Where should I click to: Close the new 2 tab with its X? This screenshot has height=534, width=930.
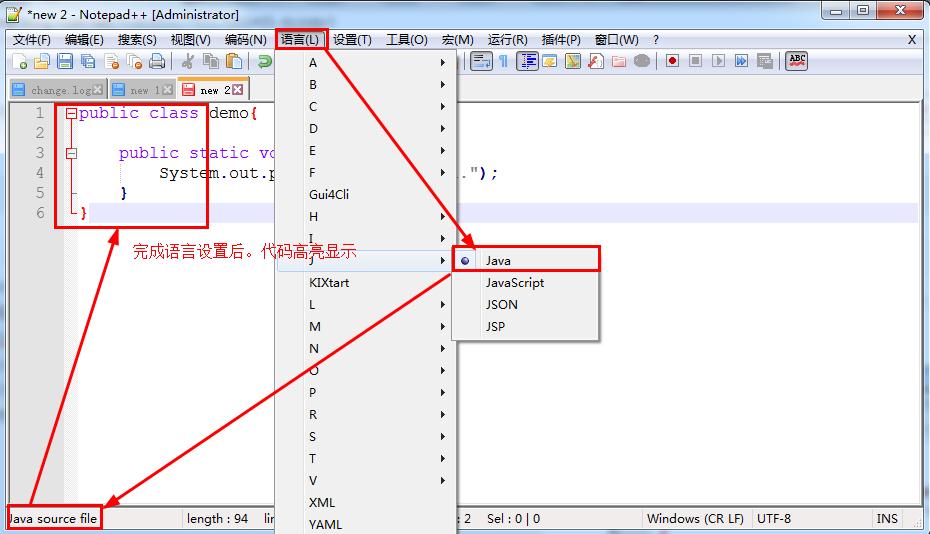pyautogui.click(x=237, y=90)
